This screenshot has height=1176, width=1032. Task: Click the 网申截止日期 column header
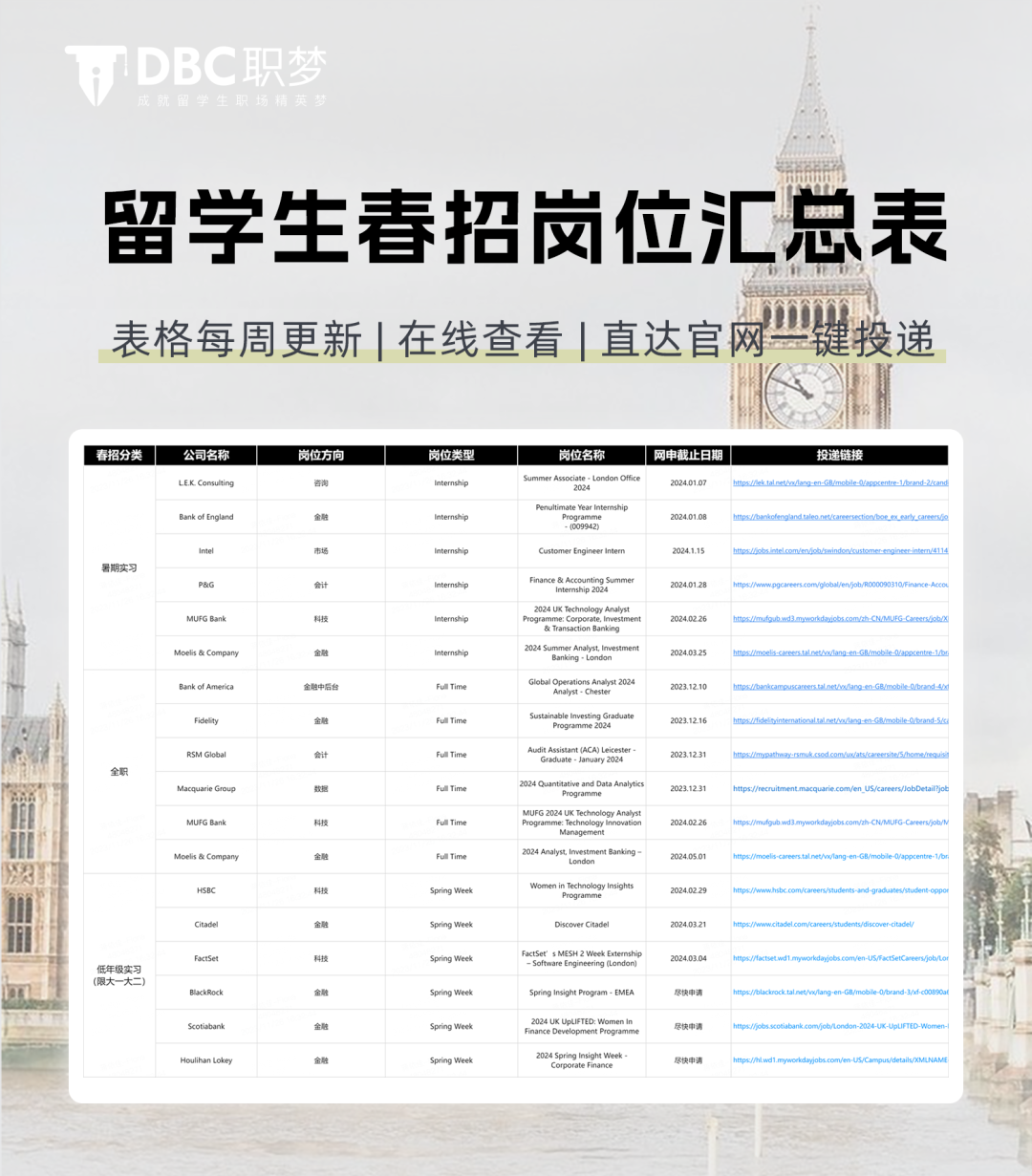[688, 456]
